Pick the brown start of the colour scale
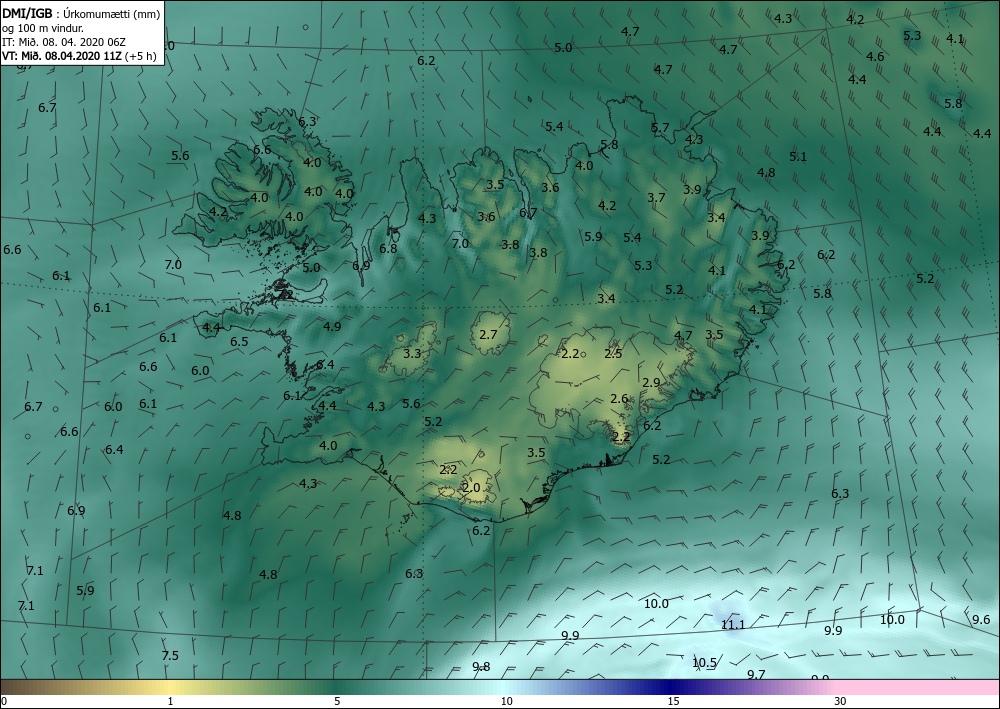1000x709 pixels. pos(26,687)
